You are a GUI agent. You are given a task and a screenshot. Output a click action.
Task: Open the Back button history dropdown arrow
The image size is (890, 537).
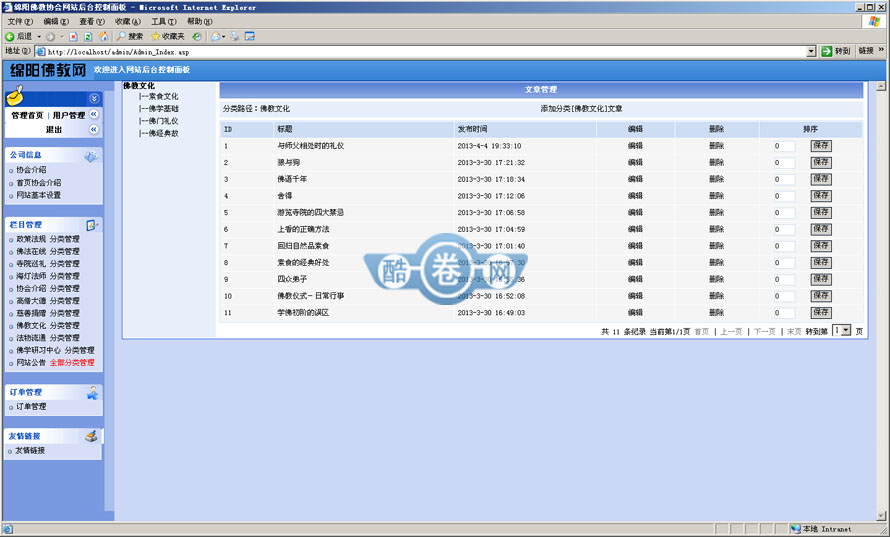[x=39, y=37]
